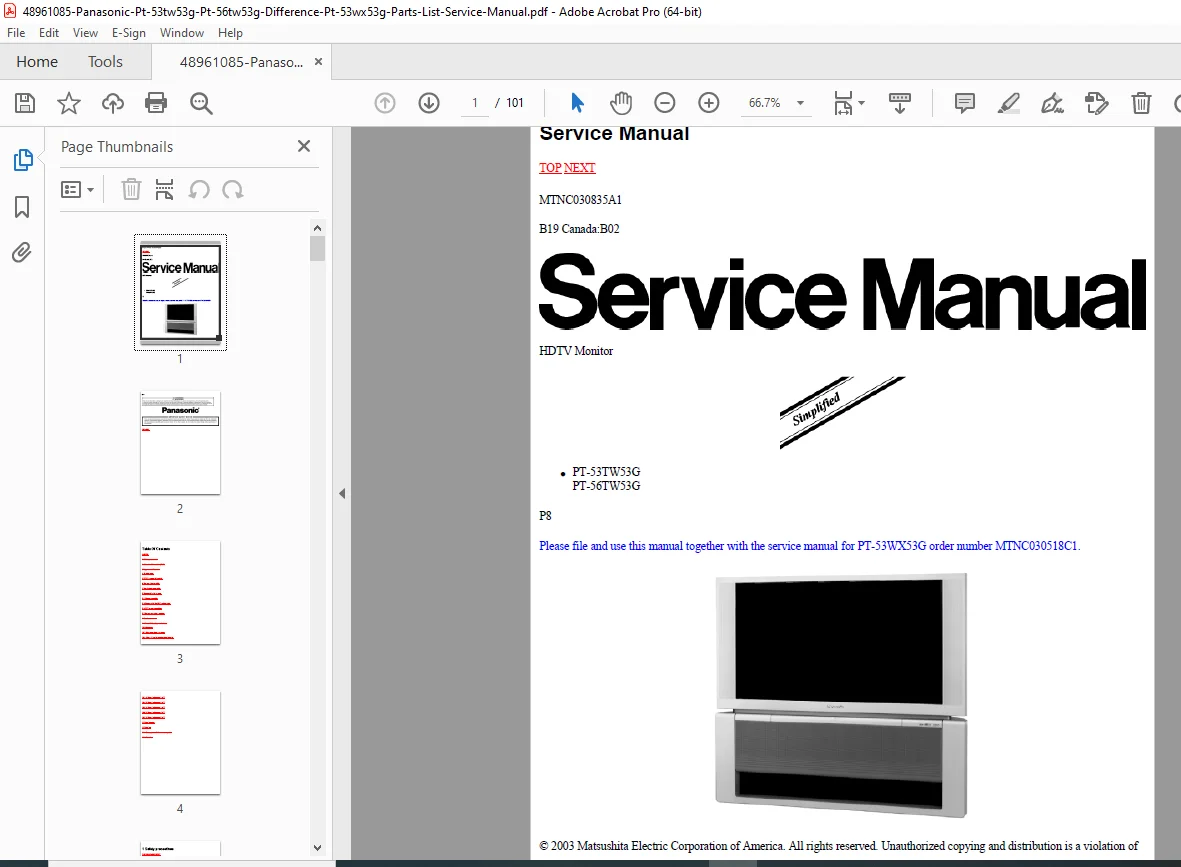The image size is (1181, 867).
Task: Add a sticky note comment
Action: coord(965,103)
